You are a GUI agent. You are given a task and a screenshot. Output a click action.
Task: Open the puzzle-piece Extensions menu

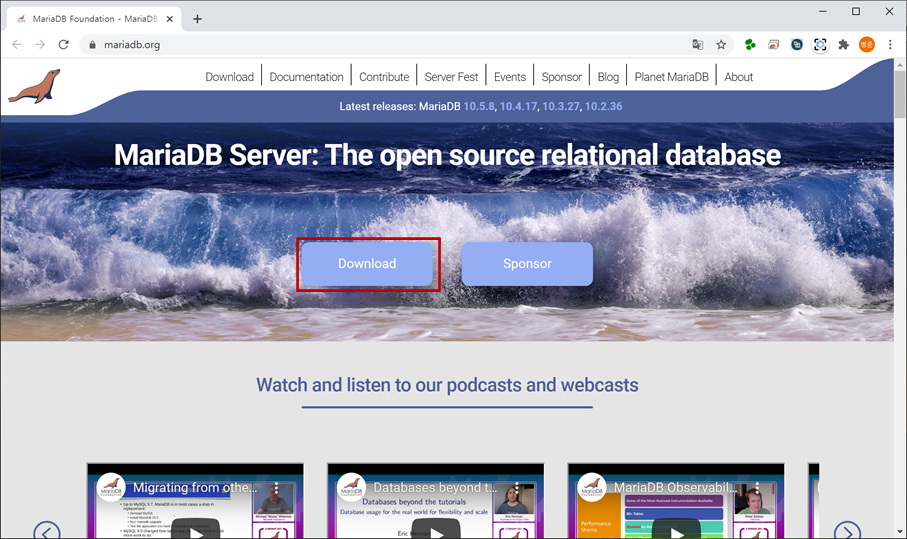click(x=843, y=45)
